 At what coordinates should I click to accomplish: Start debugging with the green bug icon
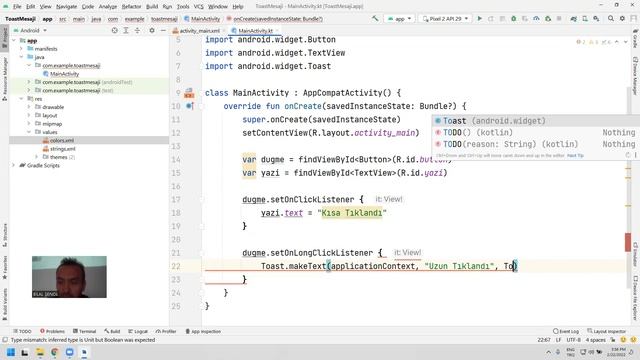pos(513,19)
